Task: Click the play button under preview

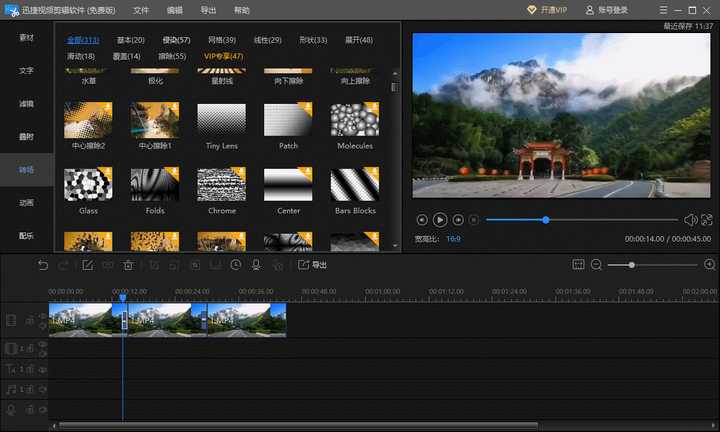Action: pyautogui.click(x=439, y=220)
